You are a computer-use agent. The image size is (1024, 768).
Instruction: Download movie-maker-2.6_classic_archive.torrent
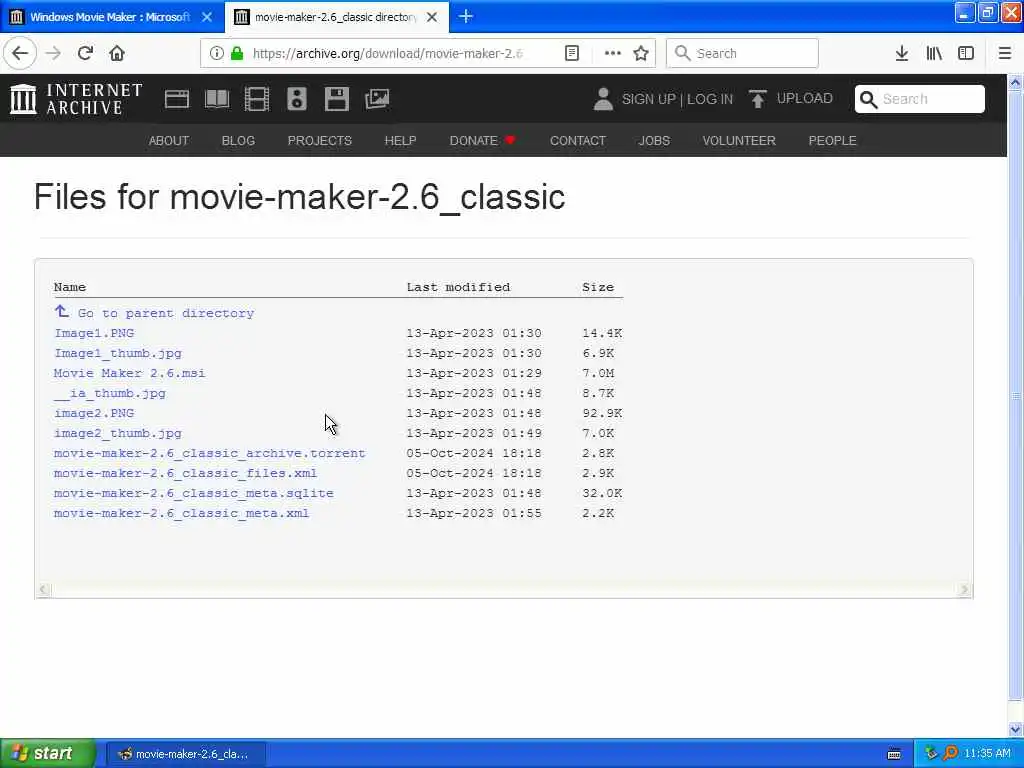click(210, 453)
